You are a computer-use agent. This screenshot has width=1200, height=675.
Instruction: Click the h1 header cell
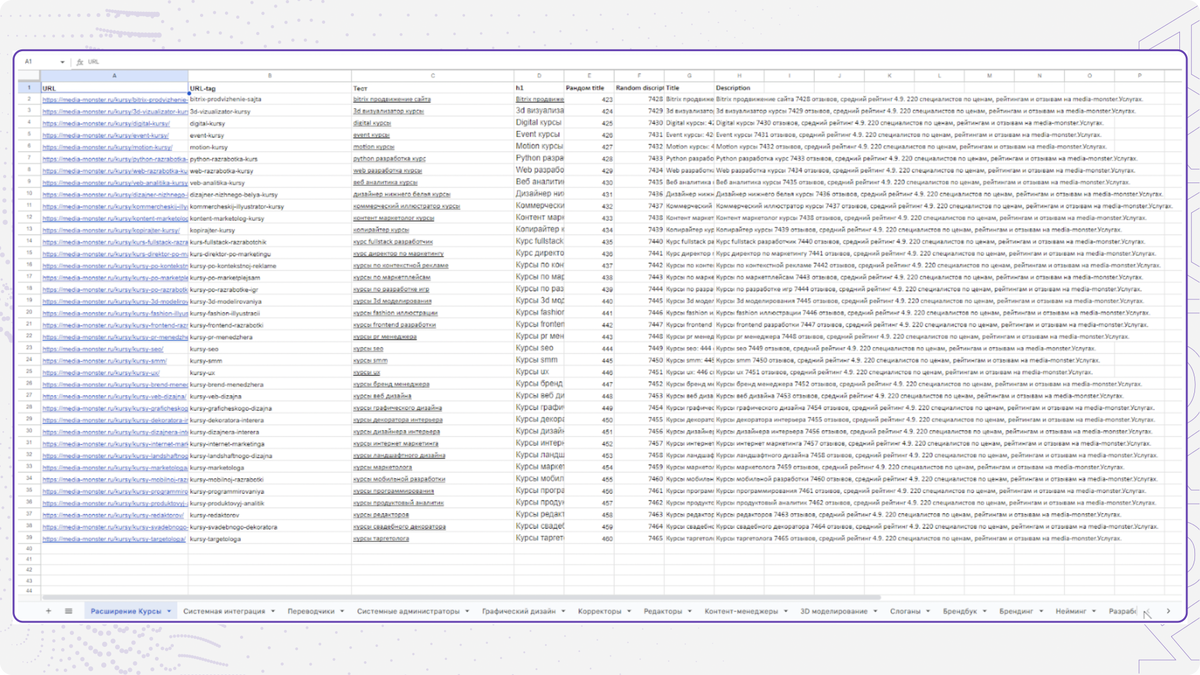539,88
